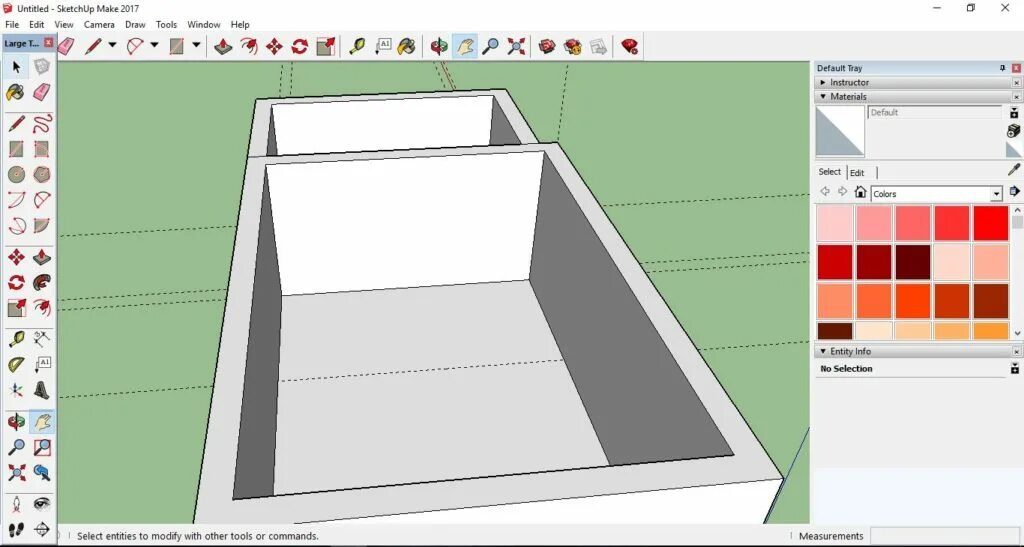The image size is (1024, 547).
Task: Open the File menu
Action: [x=12, y=24]
